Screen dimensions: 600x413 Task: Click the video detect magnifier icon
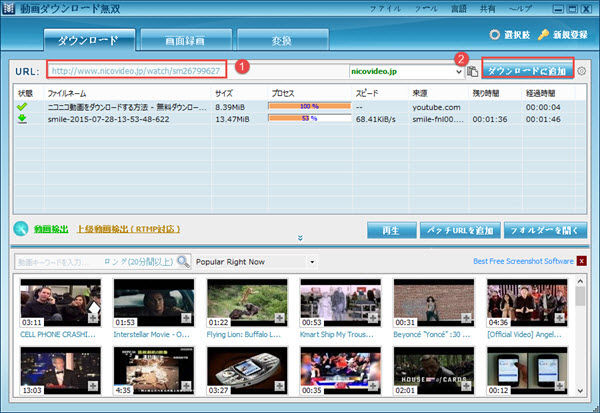(x=21, y=229)
